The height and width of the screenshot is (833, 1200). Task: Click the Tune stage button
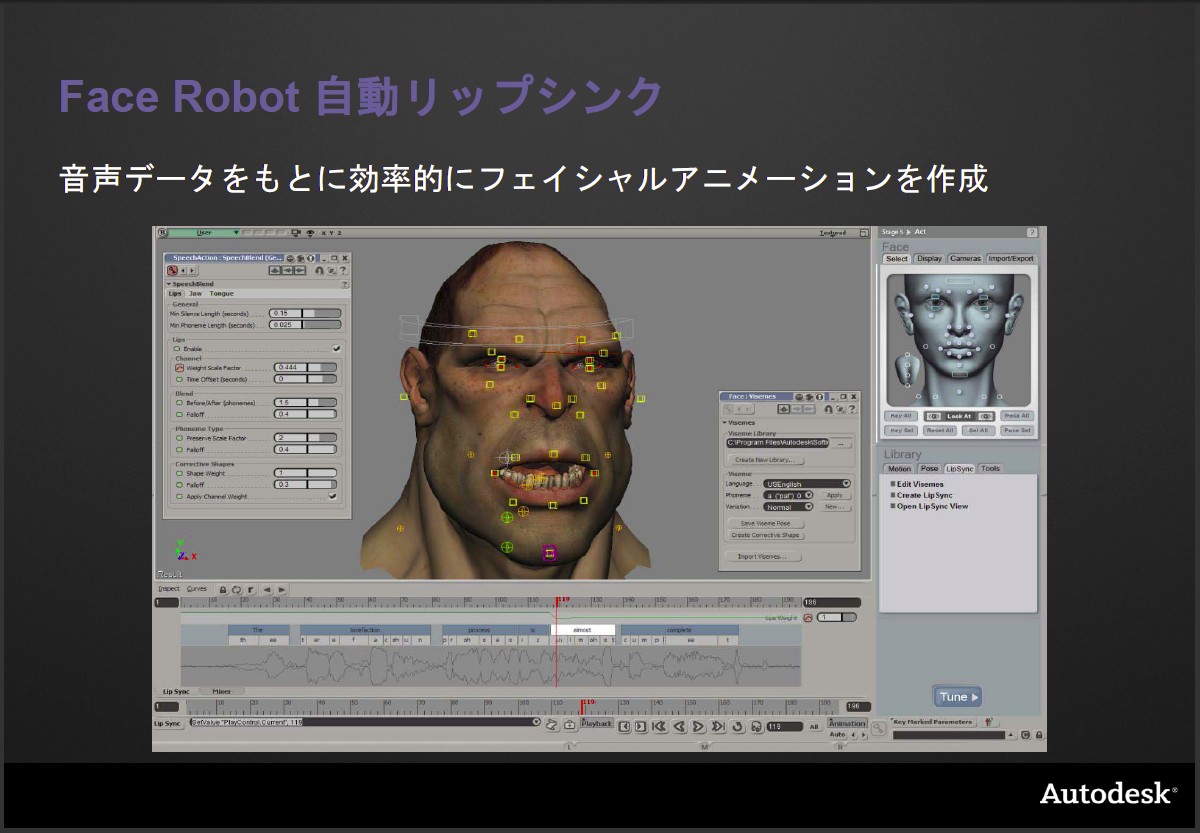[x=958, y=697]
